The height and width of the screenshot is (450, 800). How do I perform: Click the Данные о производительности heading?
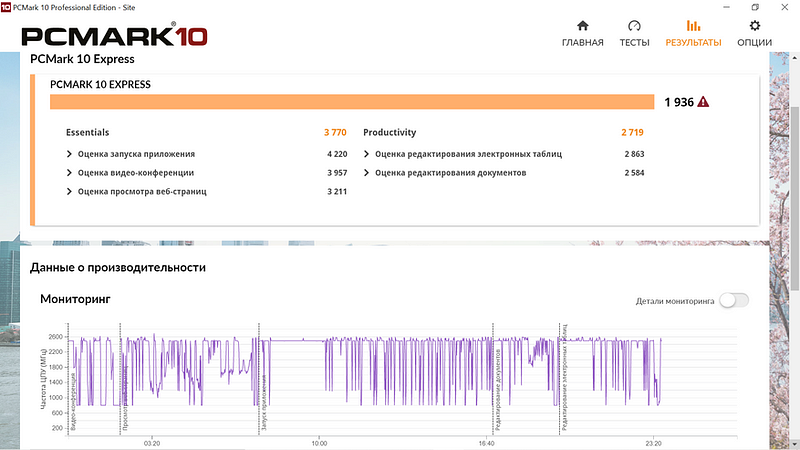tap(118, 267)
